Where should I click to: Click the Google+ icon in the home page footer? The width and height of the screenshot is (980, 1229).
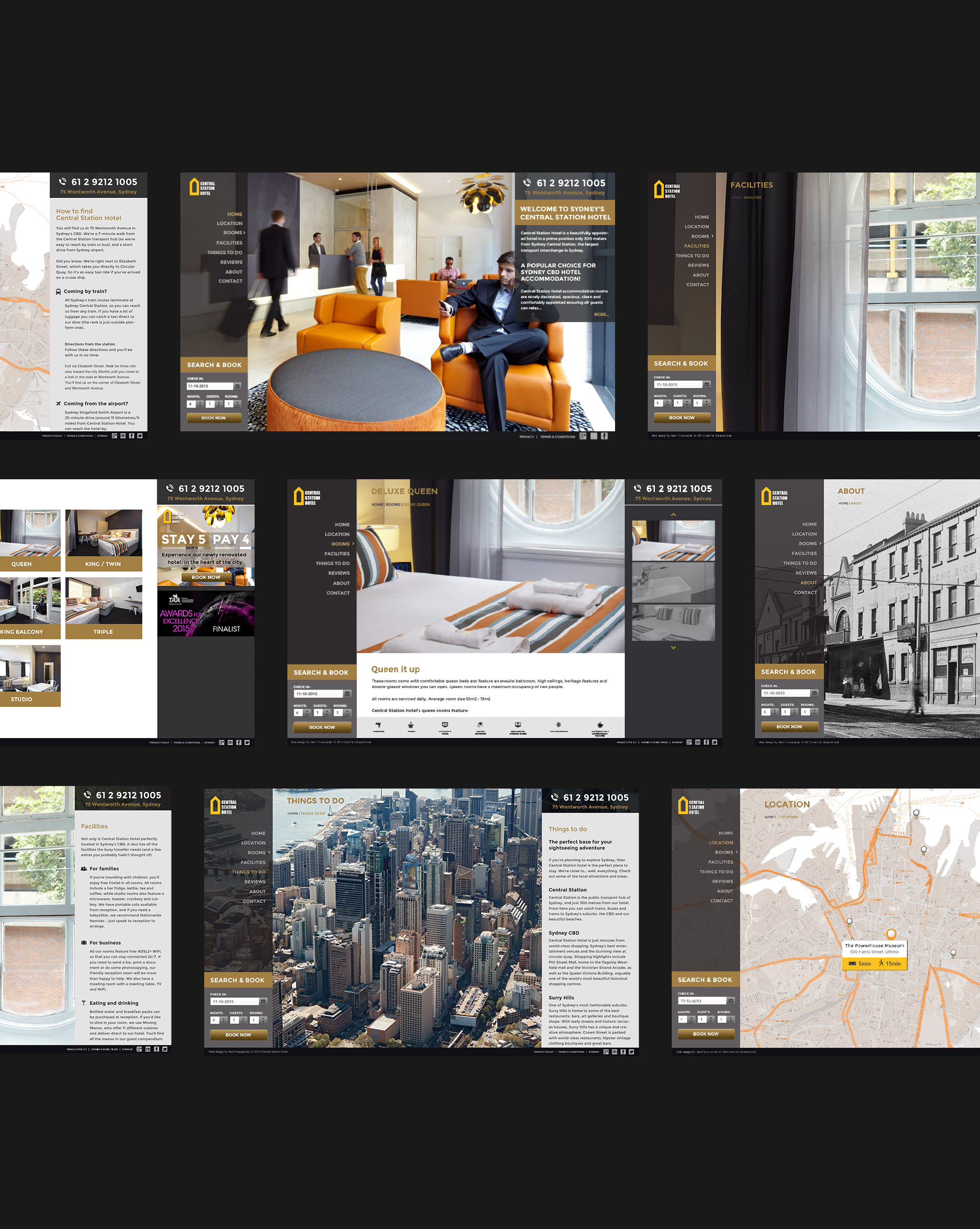coord(583,436)
